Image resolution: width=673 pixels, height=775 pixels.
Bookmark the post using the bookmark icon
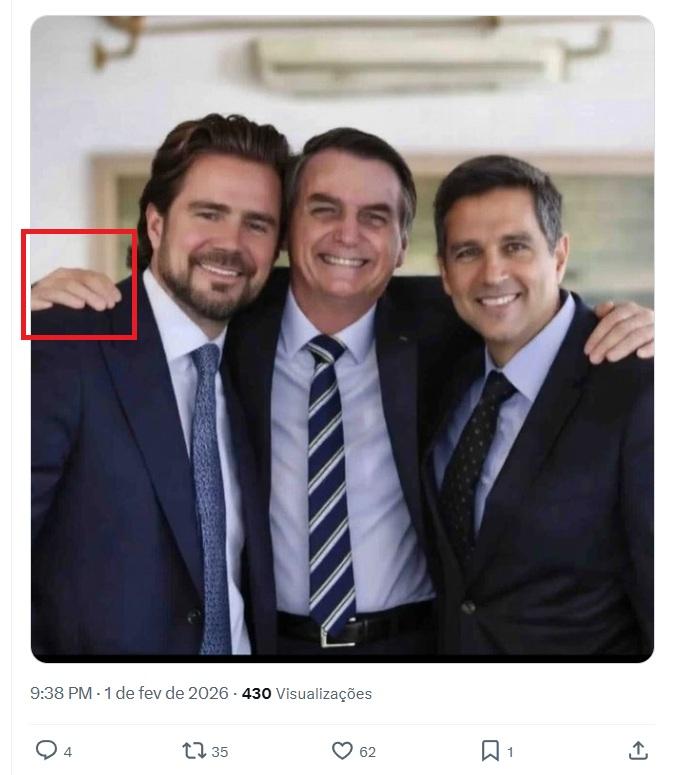coord(490,750)
